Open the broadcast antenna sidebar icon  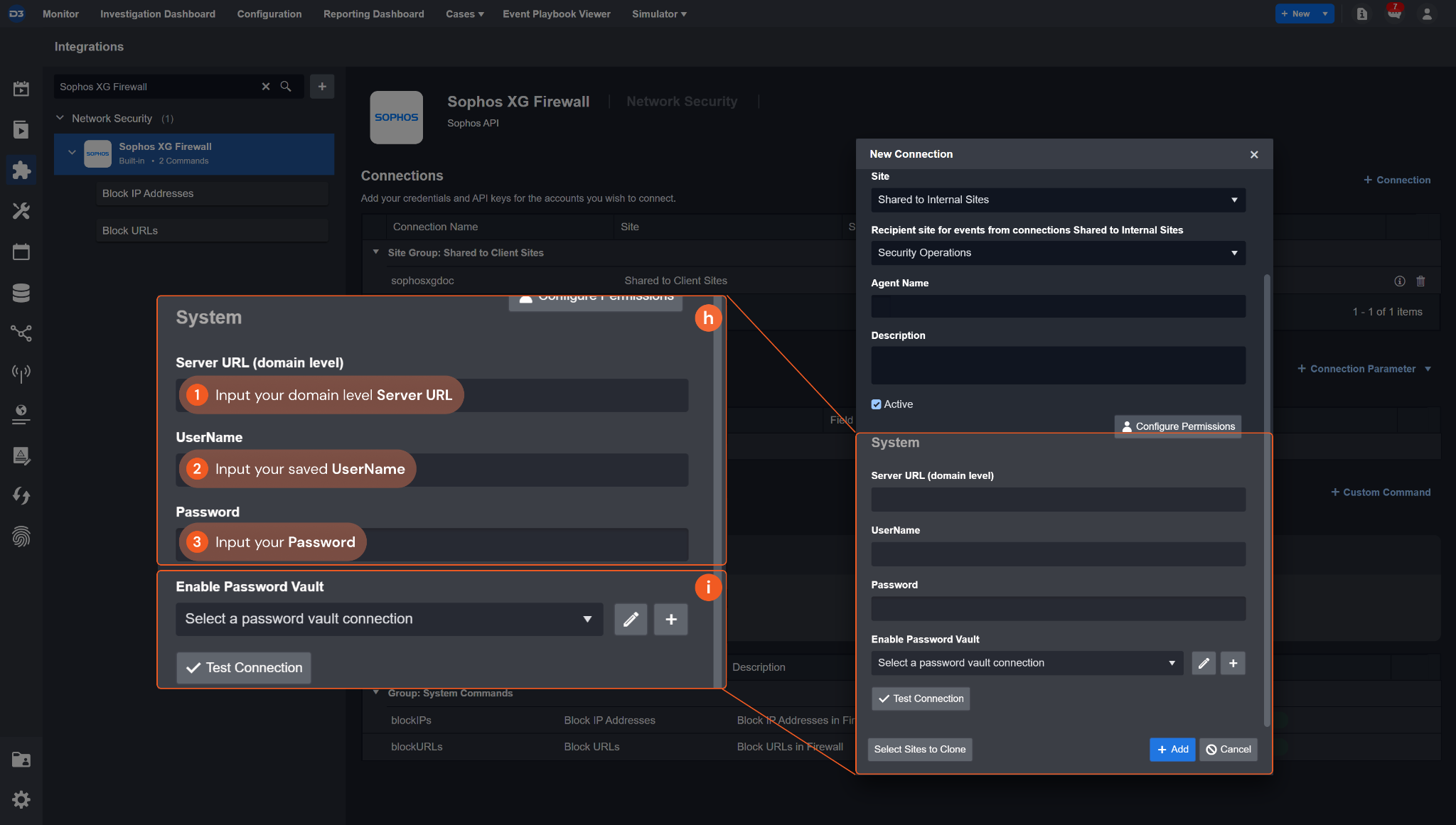pyautogui.click(x=21, y=373)
